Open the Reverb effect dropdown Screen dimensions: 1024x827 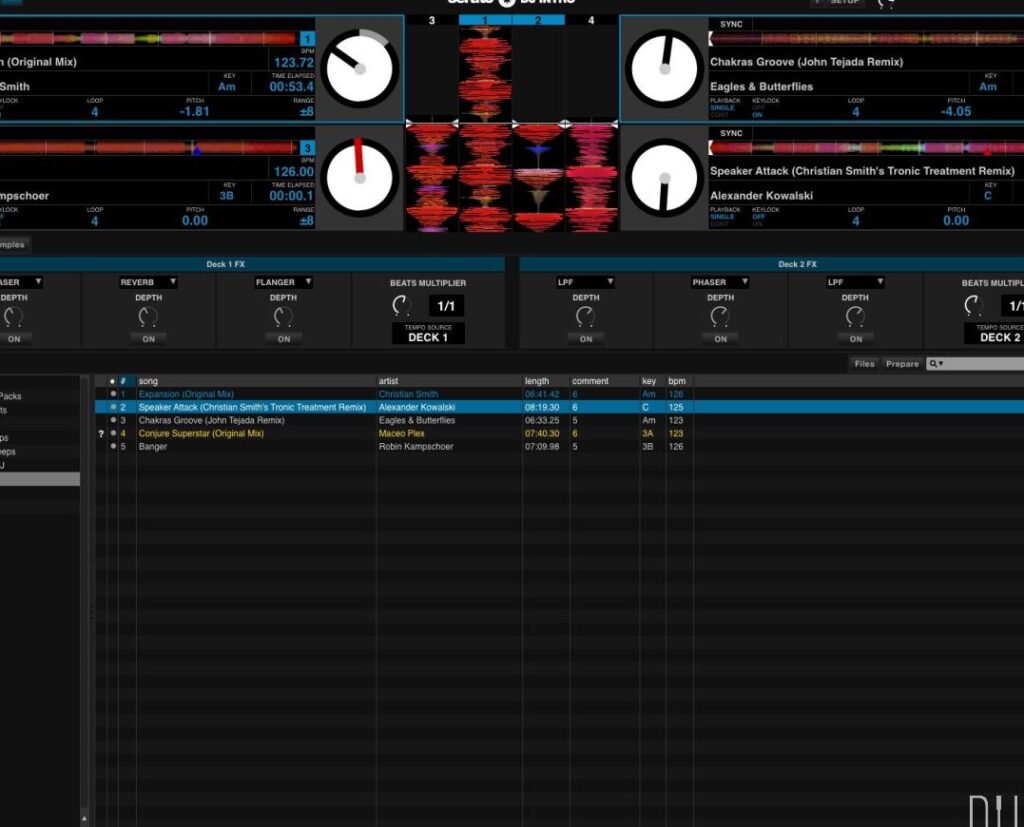coord(148,283)
